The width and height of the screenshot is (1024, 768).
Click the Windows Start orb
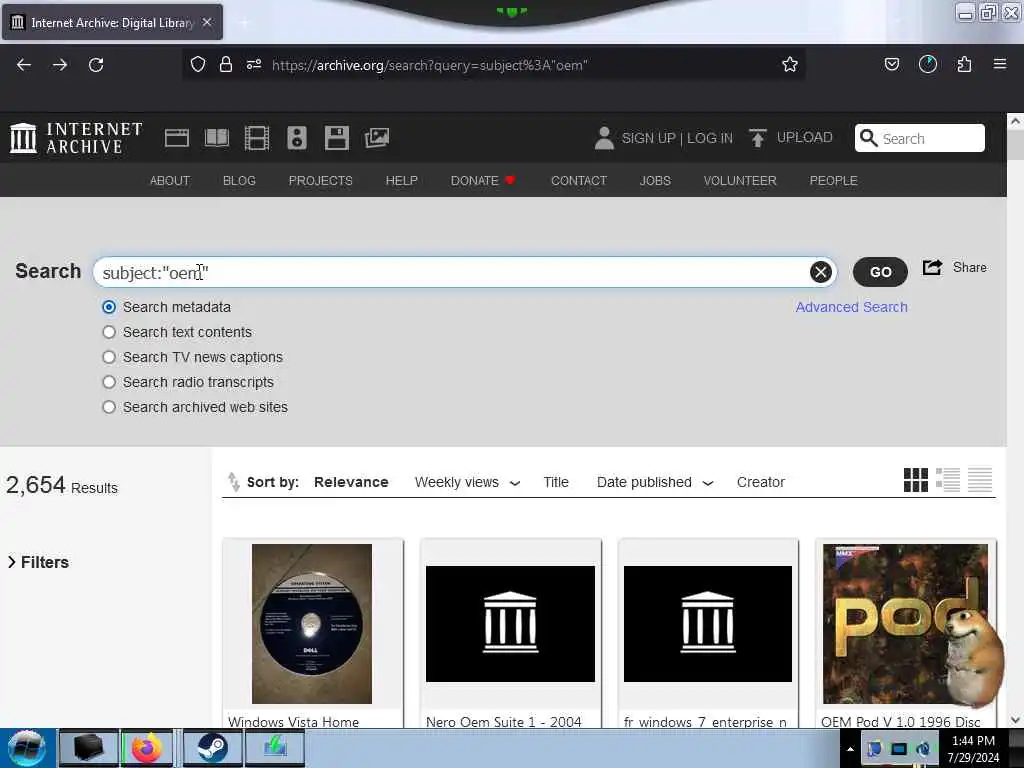pos(26,748)
